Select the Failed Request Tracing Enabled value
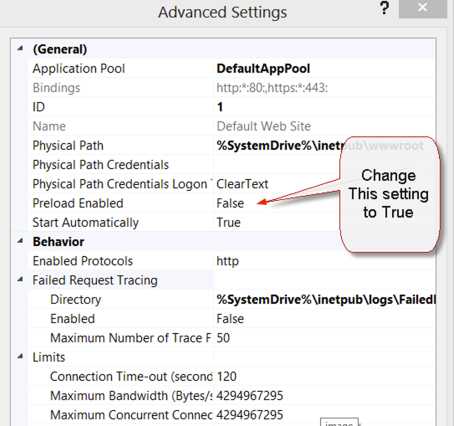 click(230, 319)
